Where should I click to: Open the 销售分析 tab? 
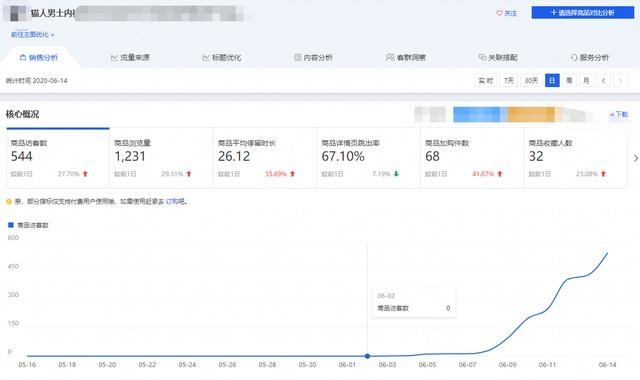pos(39,58)
